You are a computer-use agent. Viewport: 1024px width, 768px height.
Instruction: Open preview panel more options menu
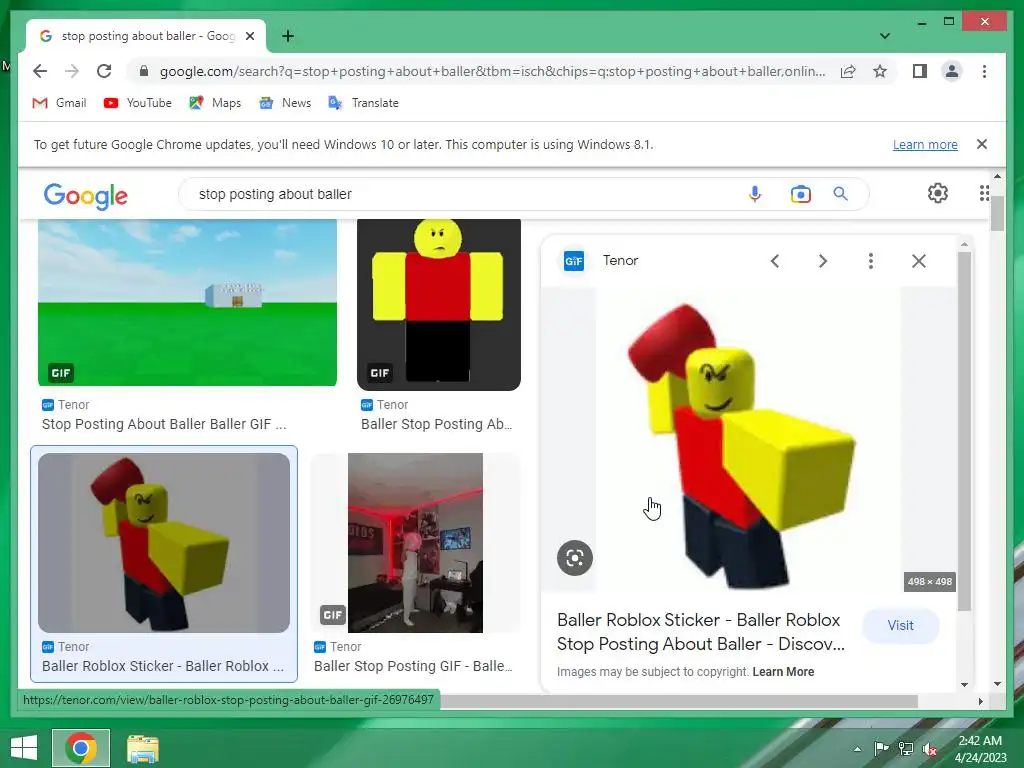coord(871,261)
